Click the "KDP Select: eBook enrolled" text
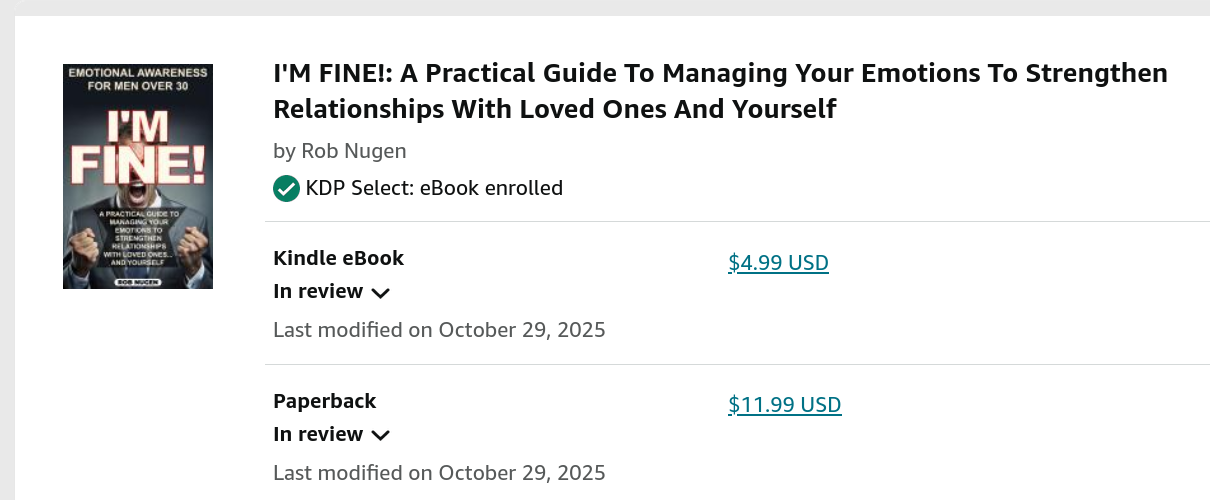This screenshot has width=1210, height=500. 434,188
